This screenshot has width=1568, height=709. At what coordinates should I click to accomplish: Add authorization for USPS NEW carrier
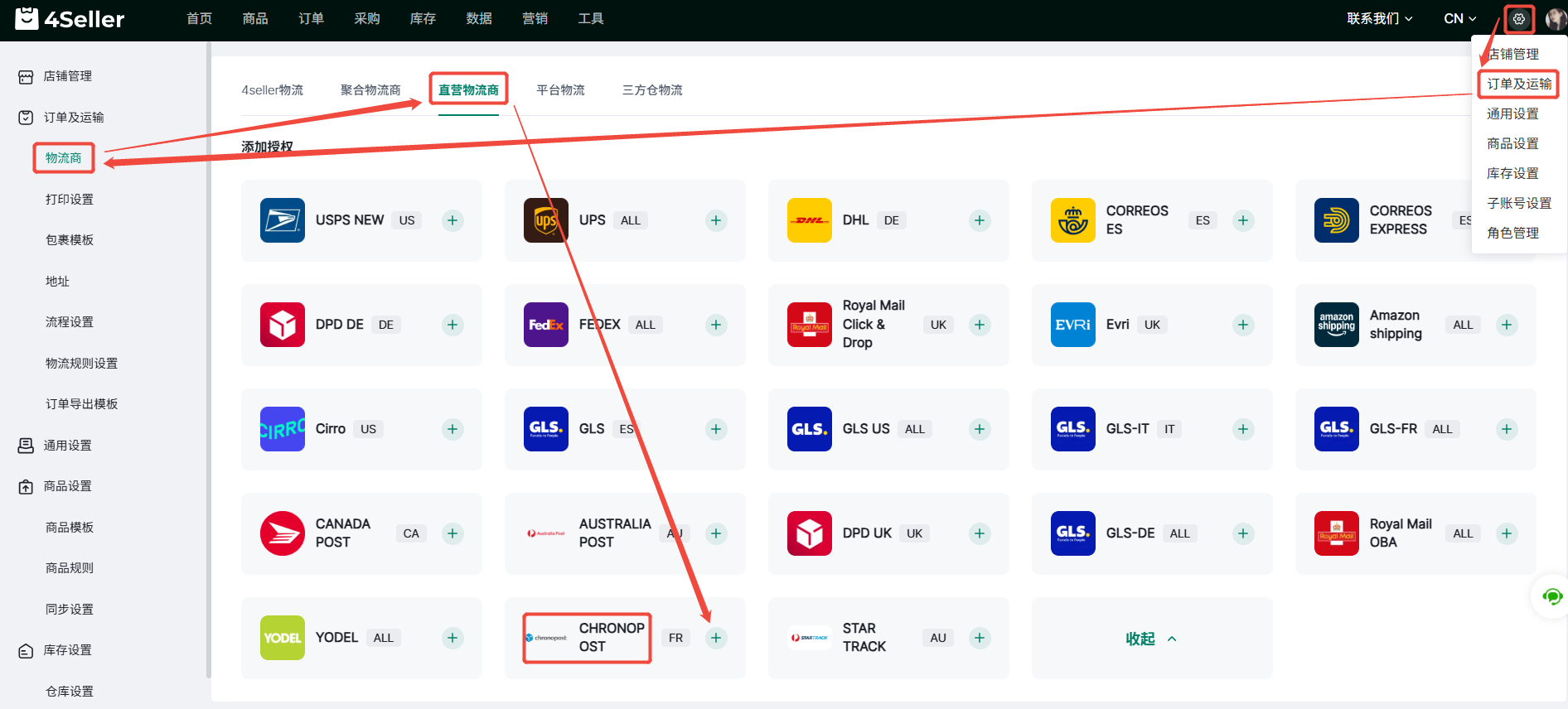coord(452,220)
